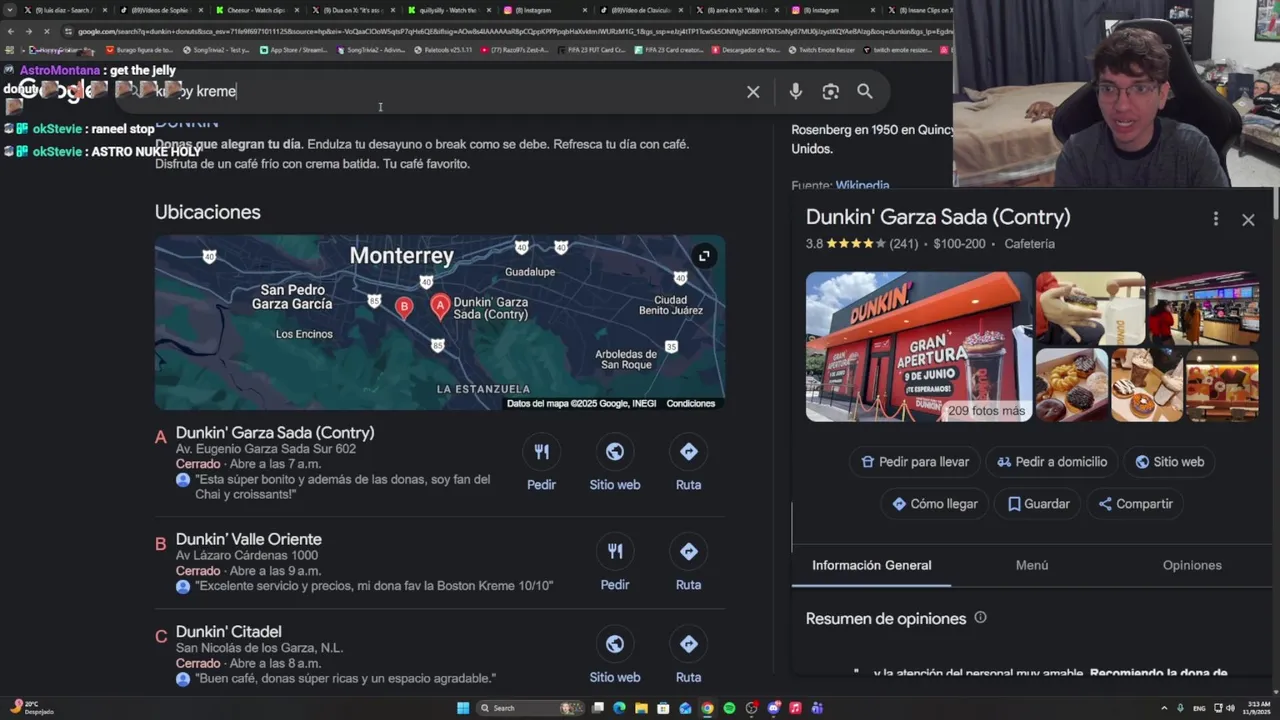The height and width of the screenshot is (720, 1280).
Task: Open 'Twitch Emote Resizer' bookmark
Action: point(821,50)
